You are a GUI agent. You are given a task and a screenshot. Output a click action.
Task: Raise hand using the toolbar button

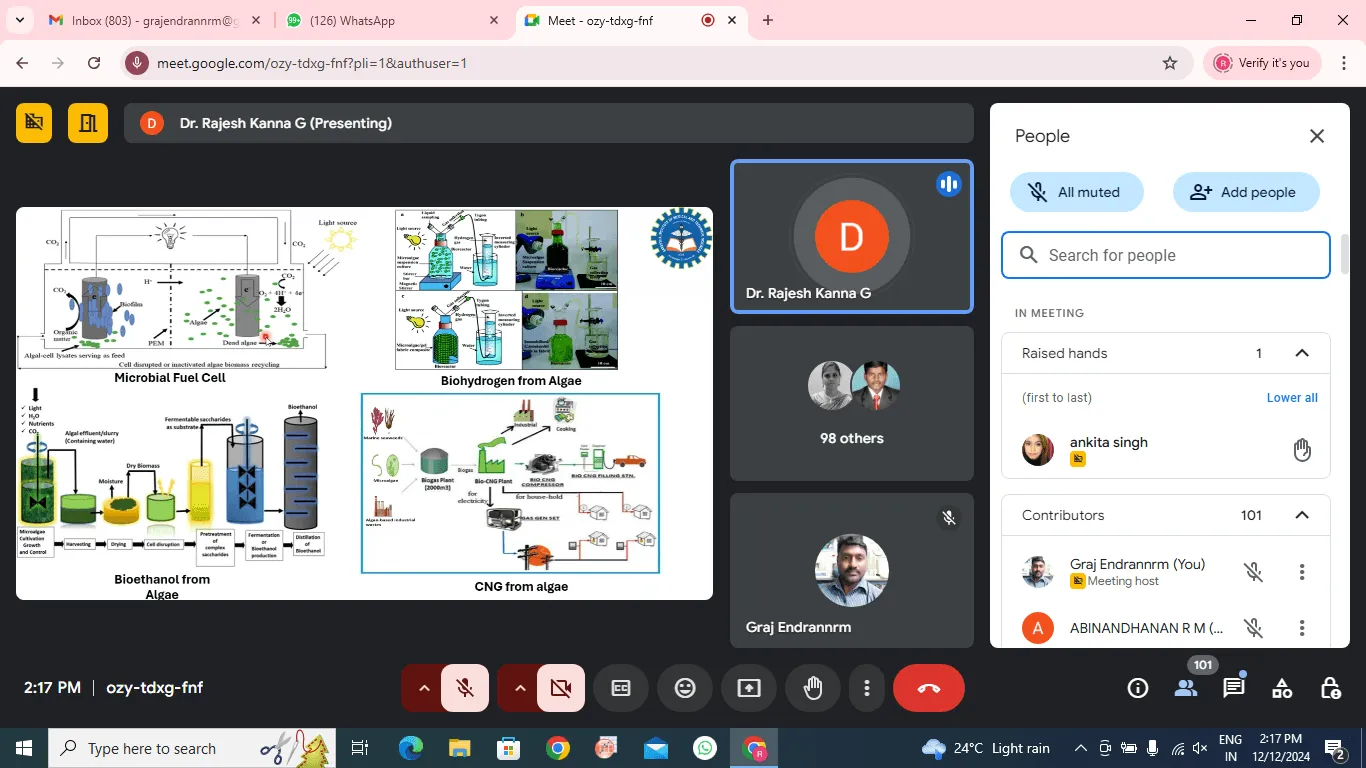click(813, 688)
